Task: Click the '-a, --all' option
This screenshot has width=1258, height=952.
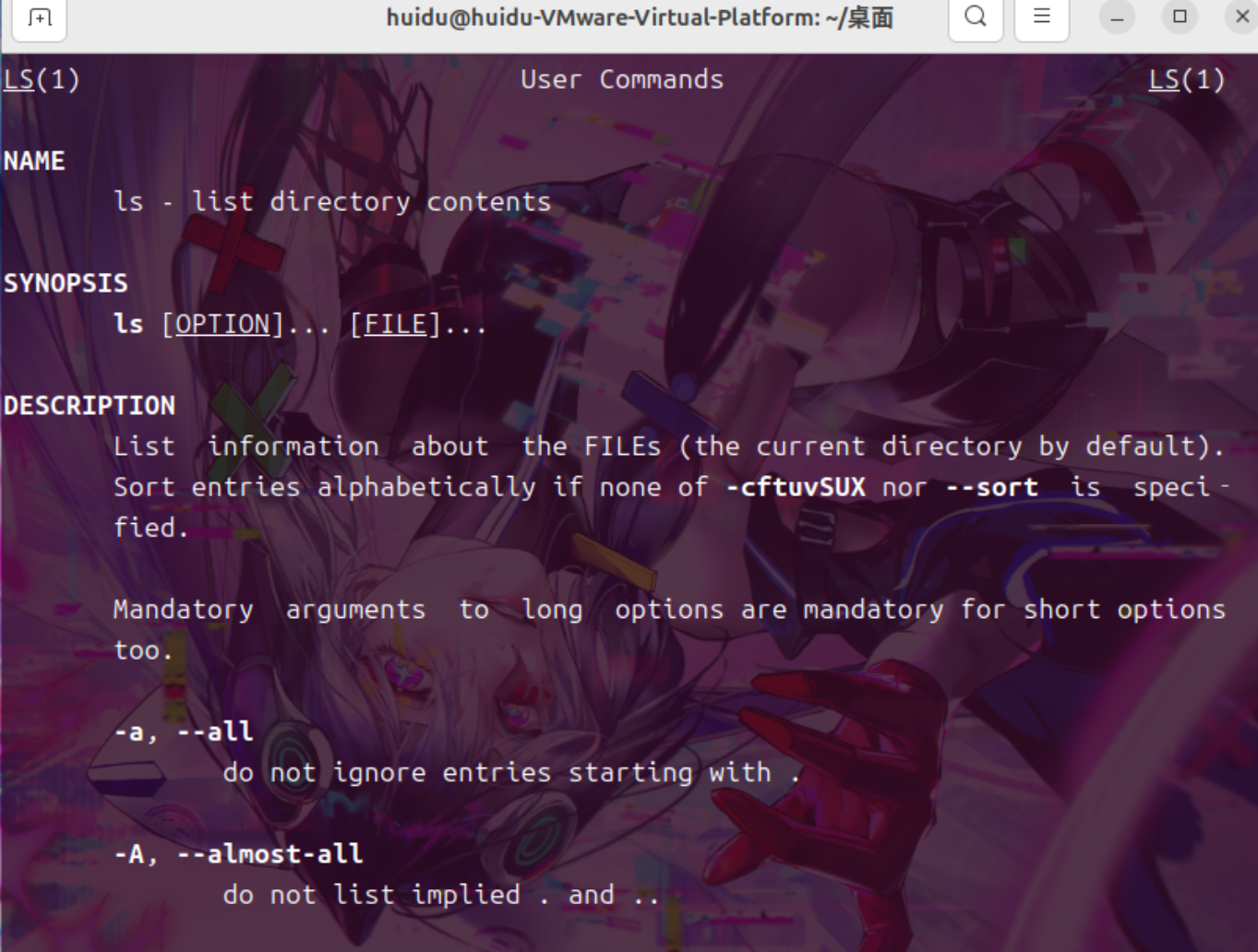Action: pos(183,732)
